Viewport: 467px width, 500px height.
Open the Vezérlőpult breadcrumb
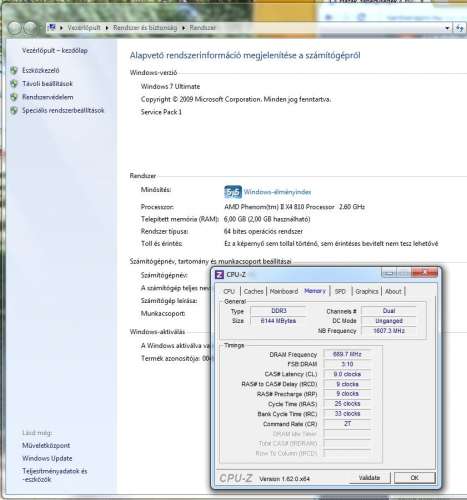(84, 28)
